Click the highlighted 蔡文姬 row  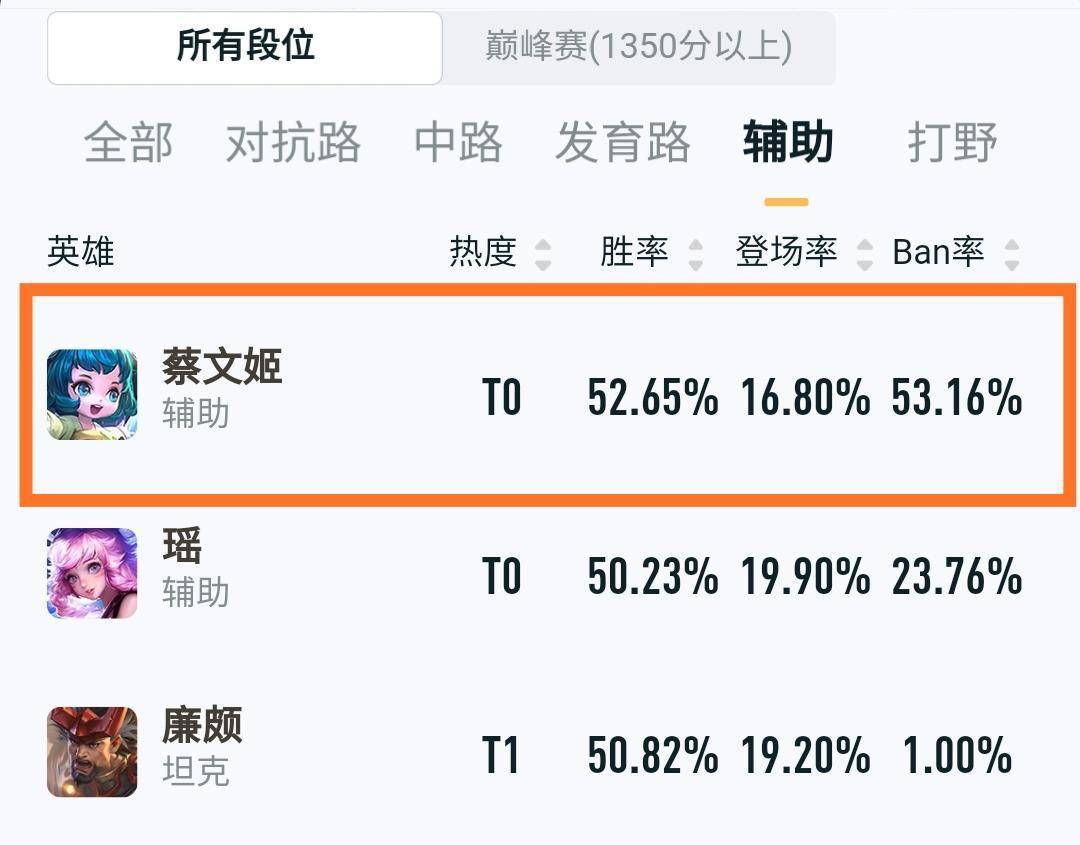[540, 393]
